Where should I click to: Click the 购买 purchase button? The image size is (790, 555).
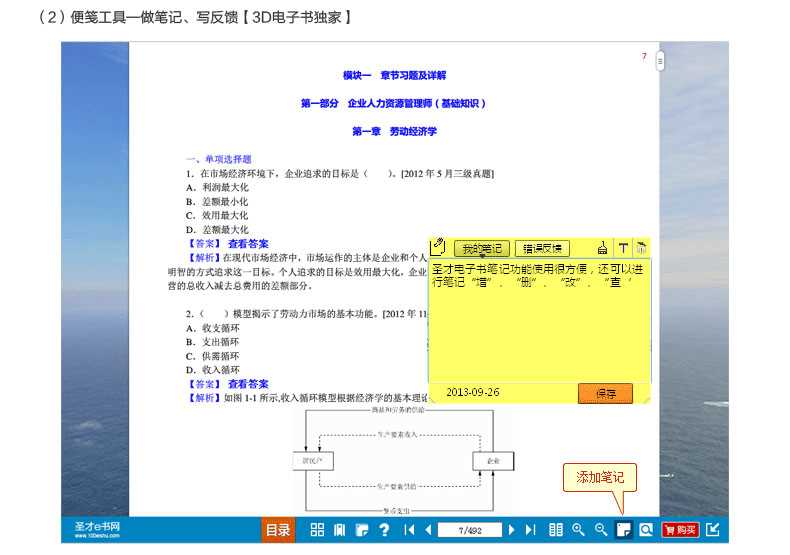pos(681,530)
